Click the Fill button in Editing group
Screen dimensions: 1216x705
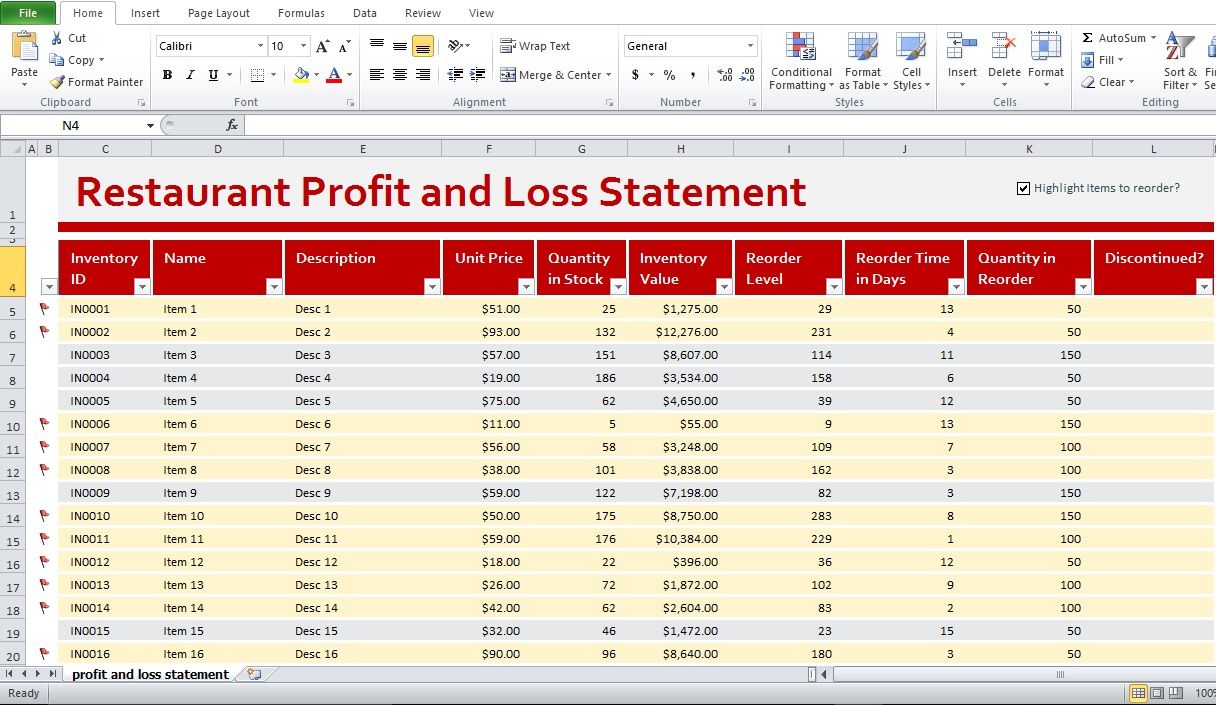coord(1100,60)
